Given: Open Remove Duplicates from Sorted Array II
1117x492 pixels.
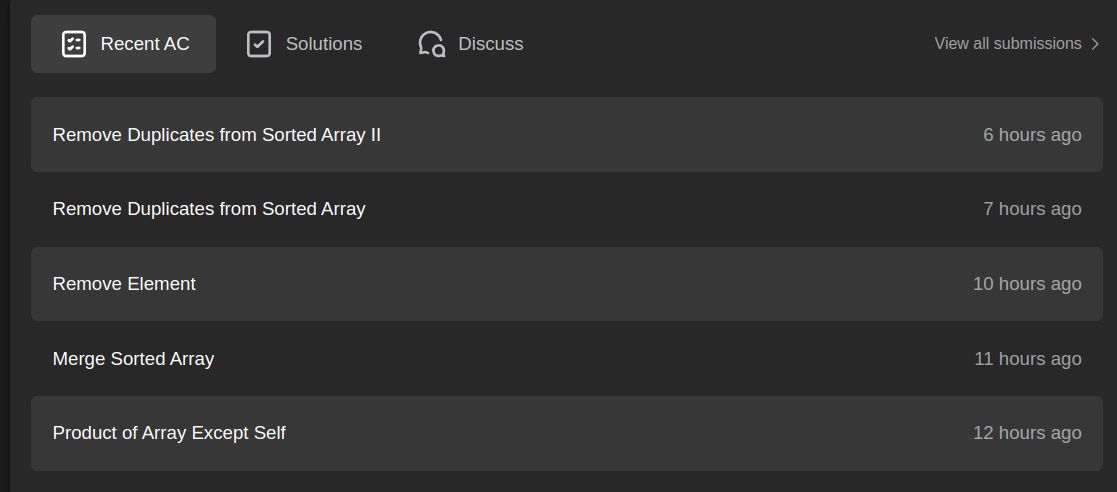Looking at the screenshot, I should click(x=217, y=135).
